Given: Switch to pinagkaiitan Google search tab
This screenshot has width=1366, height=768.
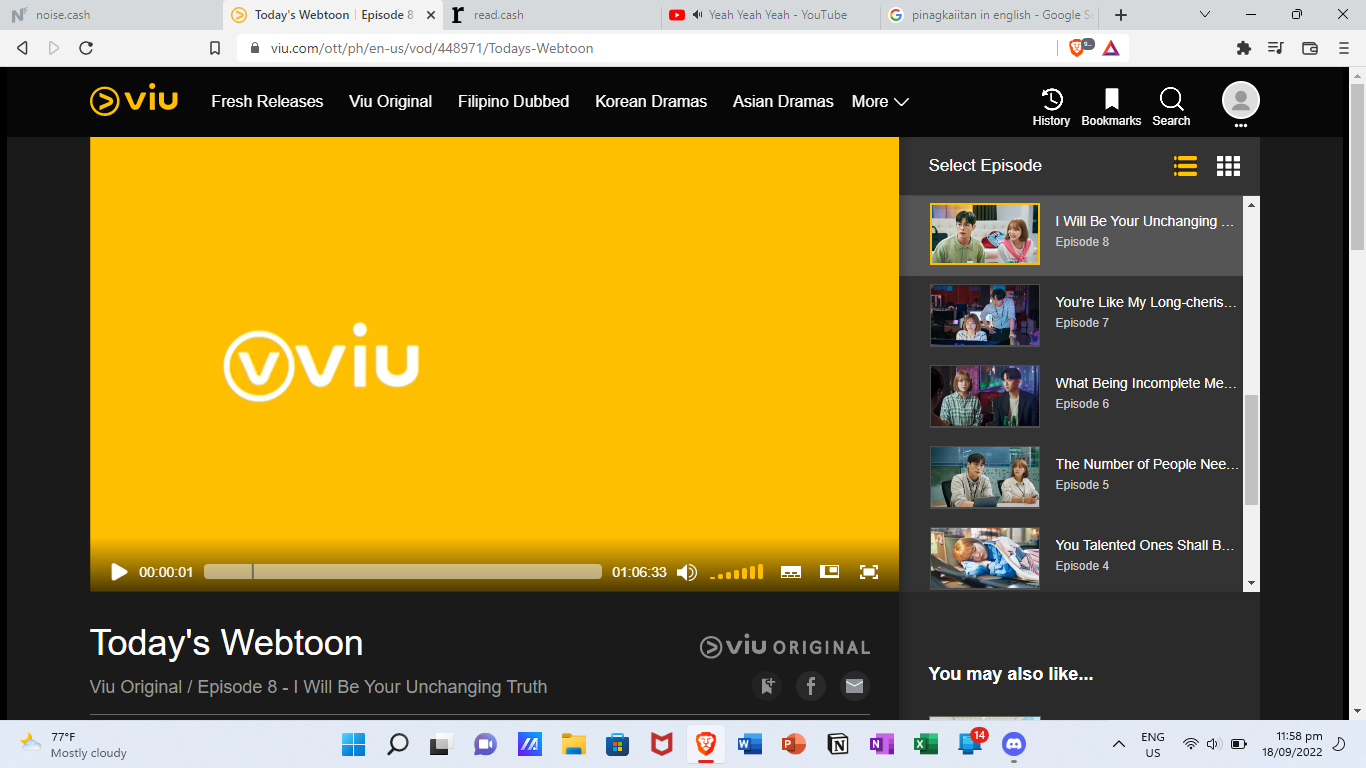Looking at the screenshot, I should pyautogui.click(x=990, y=15).
